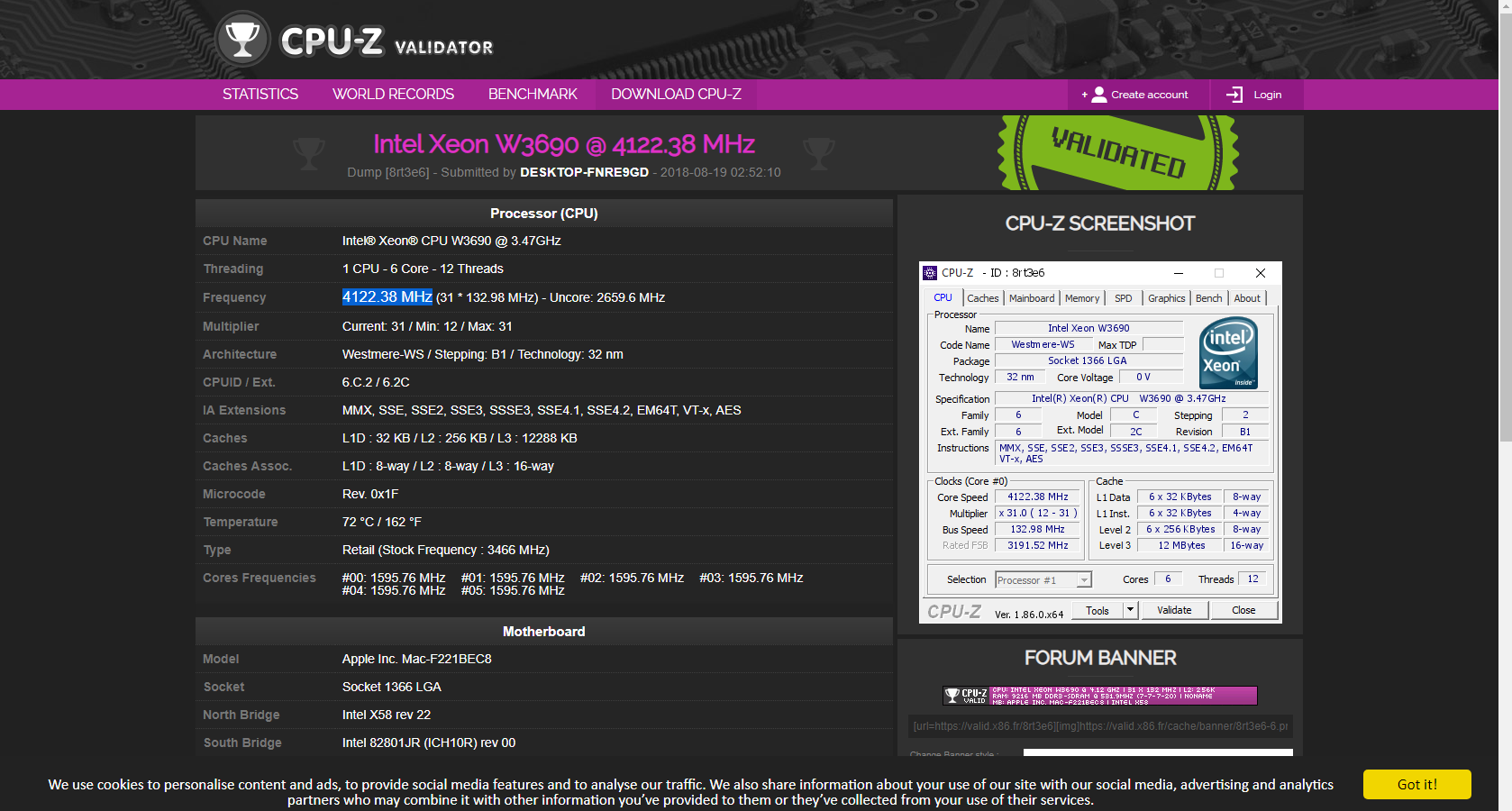
Task: Click the Validate button in CPU-Z
Action: 1174,610
